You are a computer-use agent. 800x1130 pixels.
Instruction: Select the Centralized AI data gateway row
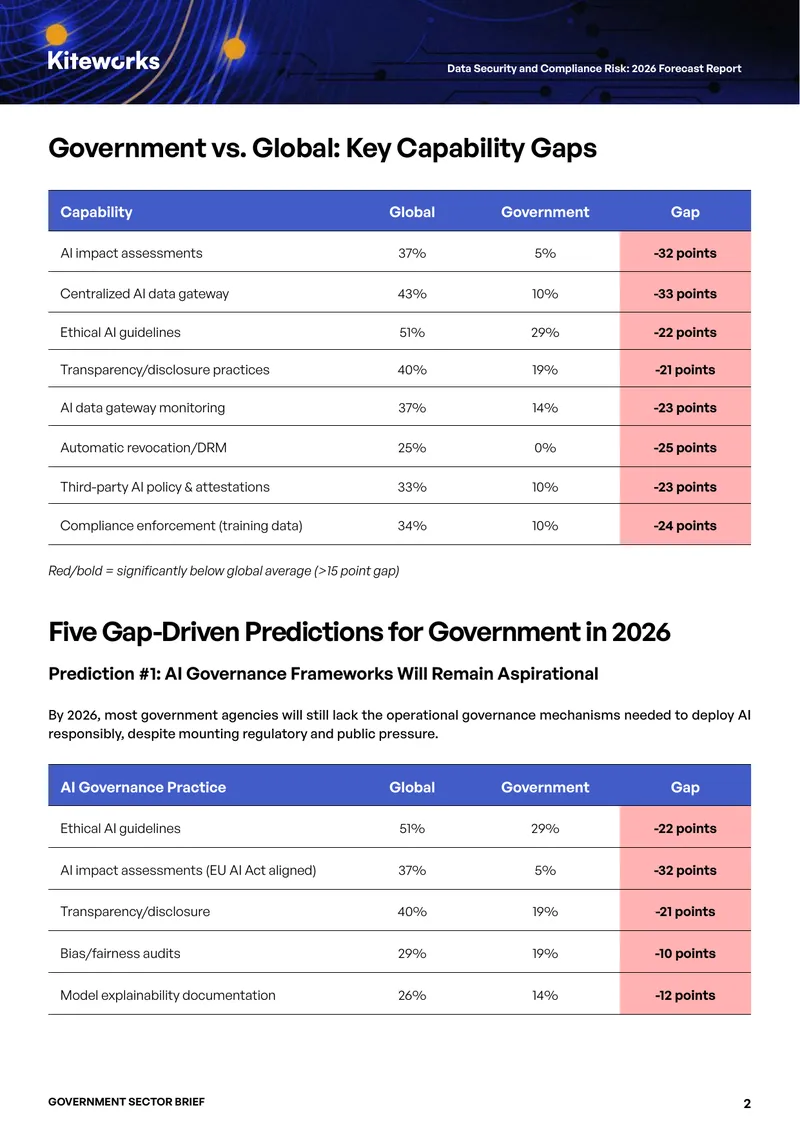(399, 293)
